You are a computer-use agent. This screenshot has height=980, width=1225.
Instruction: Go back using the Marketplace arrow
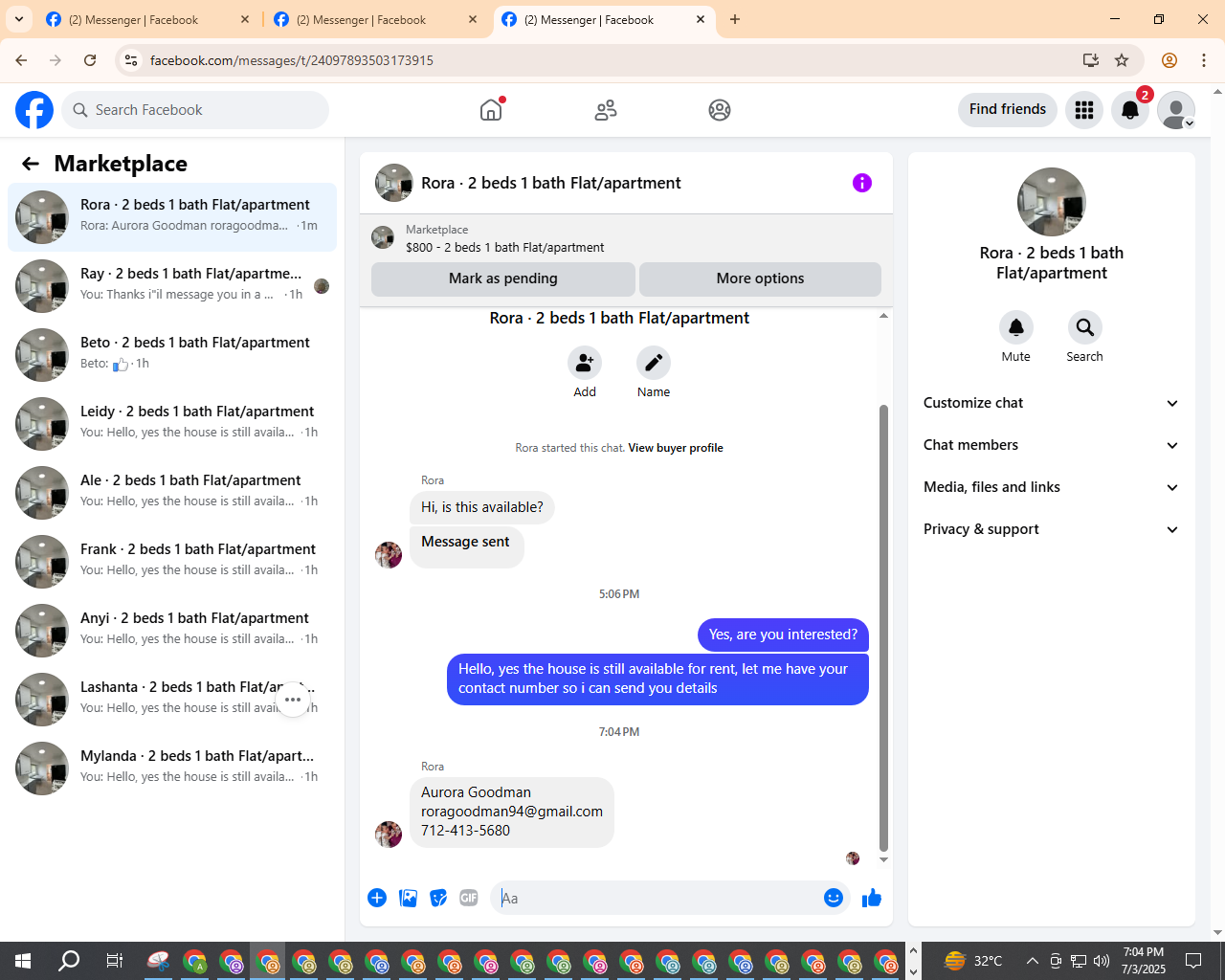(31, 164)
